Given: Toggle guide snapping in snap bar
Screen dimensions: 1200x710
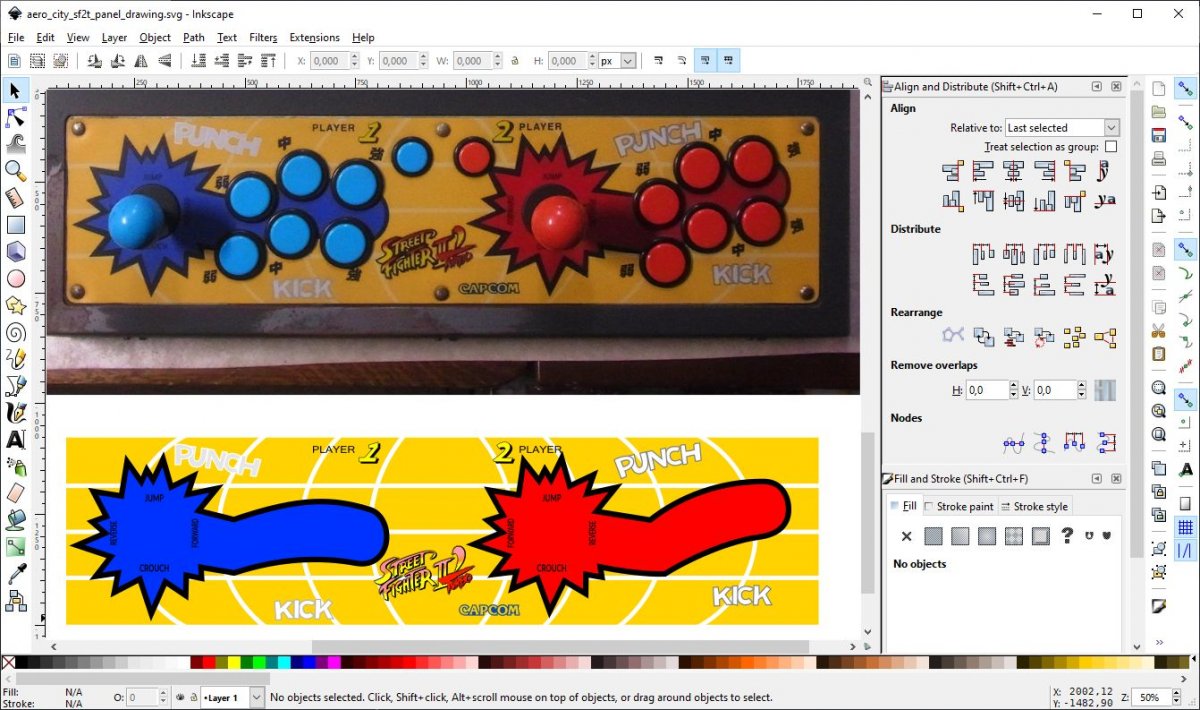Looking at the screenshot, I should pyautogui.click(x=1186, y=550).
